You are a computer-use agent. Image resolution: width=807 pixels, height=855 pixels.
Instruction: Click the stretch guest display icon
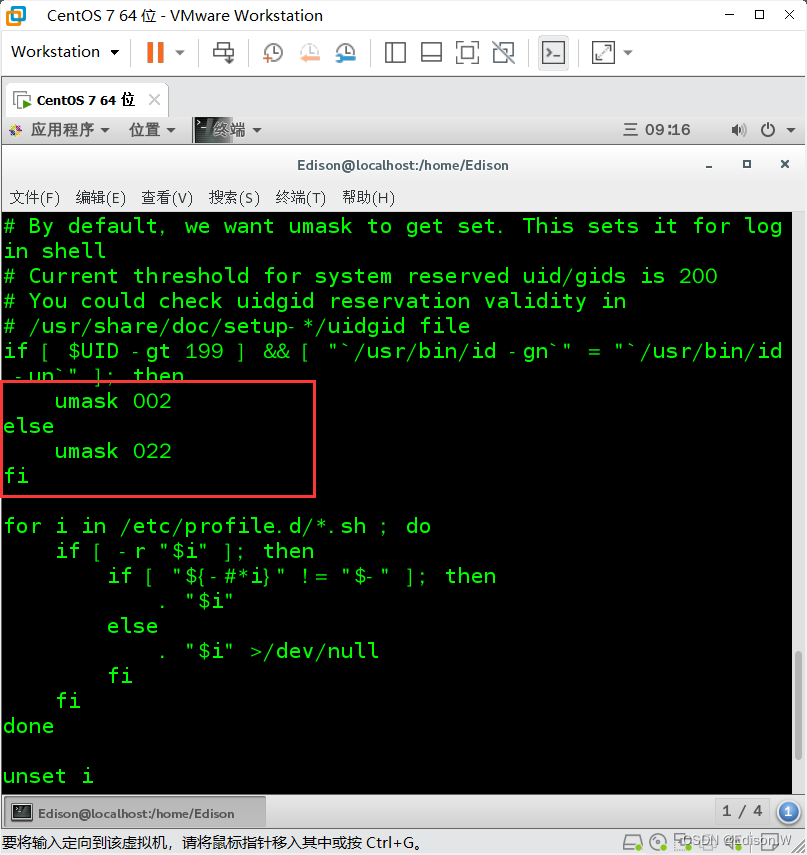603,52
